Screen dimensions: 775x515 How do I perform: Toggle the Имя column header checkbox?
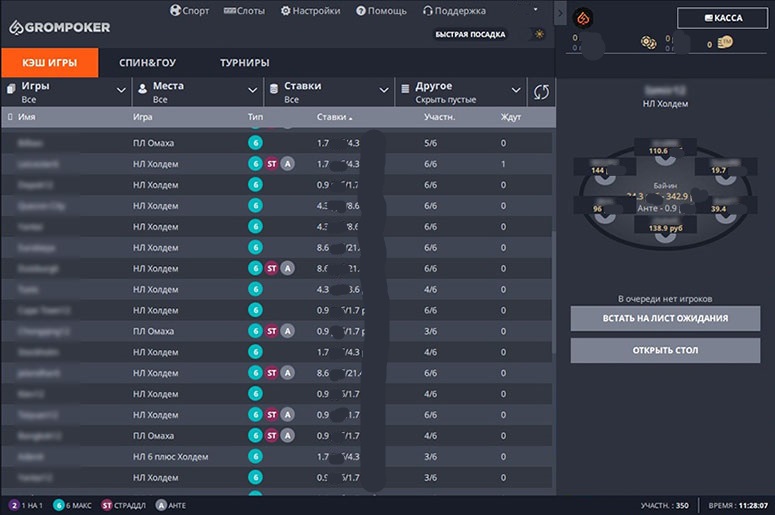[10, 117]
